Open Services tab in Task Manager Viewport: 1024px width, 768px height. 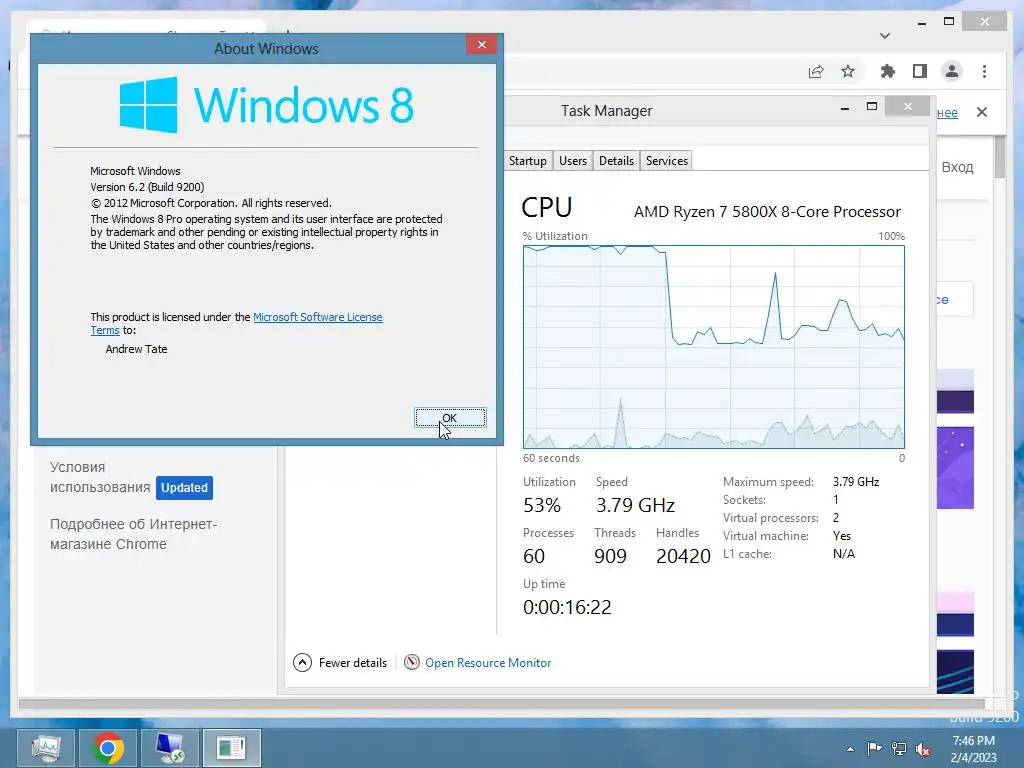pos(666,161)
